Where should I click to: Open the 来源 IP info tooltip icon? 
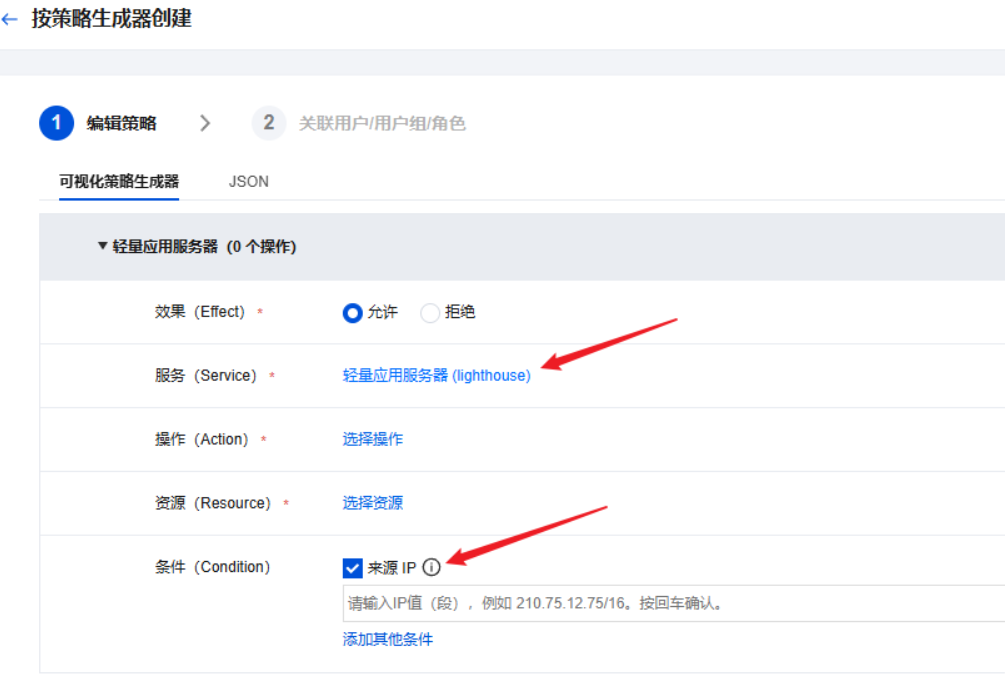(x=431, y=567)
